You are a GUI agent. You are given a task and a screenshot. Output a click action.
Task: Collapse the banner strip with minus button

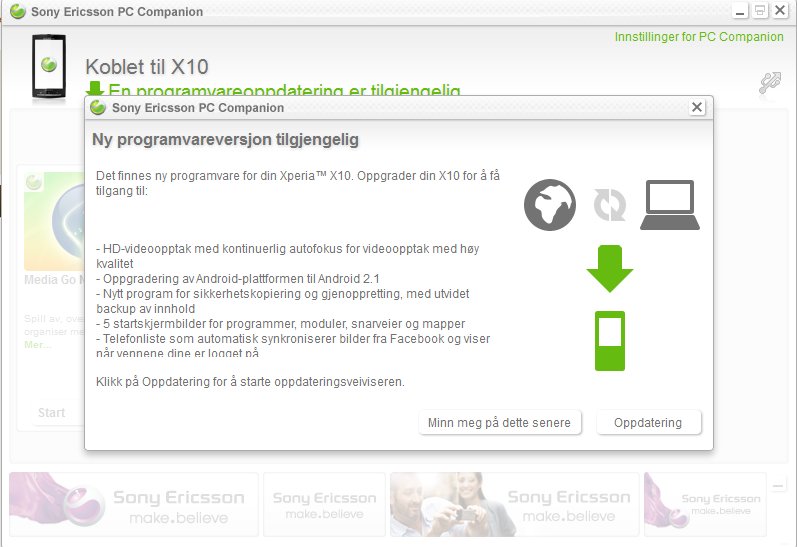778,486
